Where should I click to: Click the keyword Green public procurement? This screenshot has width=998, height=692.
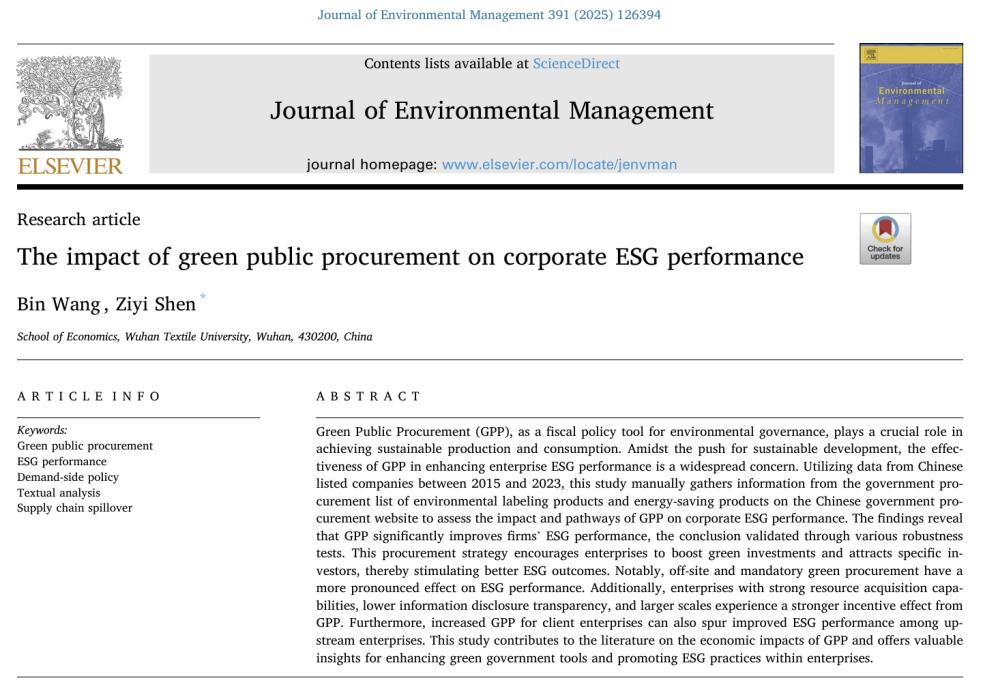click(x=85, y=446)
